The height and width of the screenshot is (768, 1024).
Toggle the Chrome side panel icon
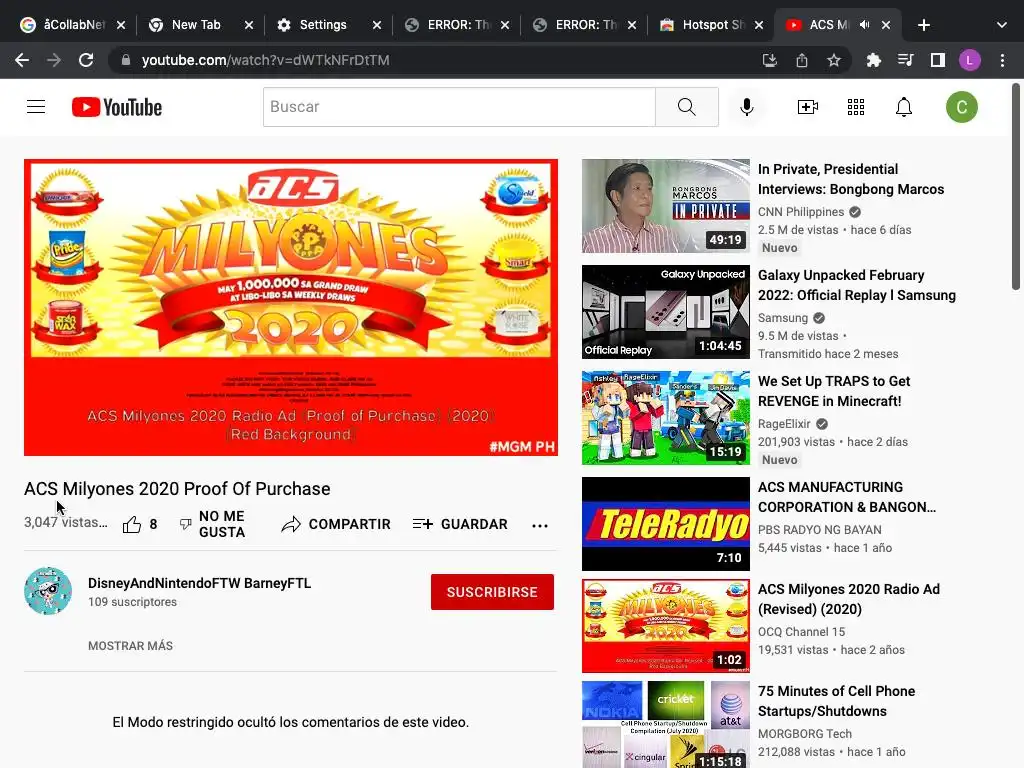click(x=938, y=60)
